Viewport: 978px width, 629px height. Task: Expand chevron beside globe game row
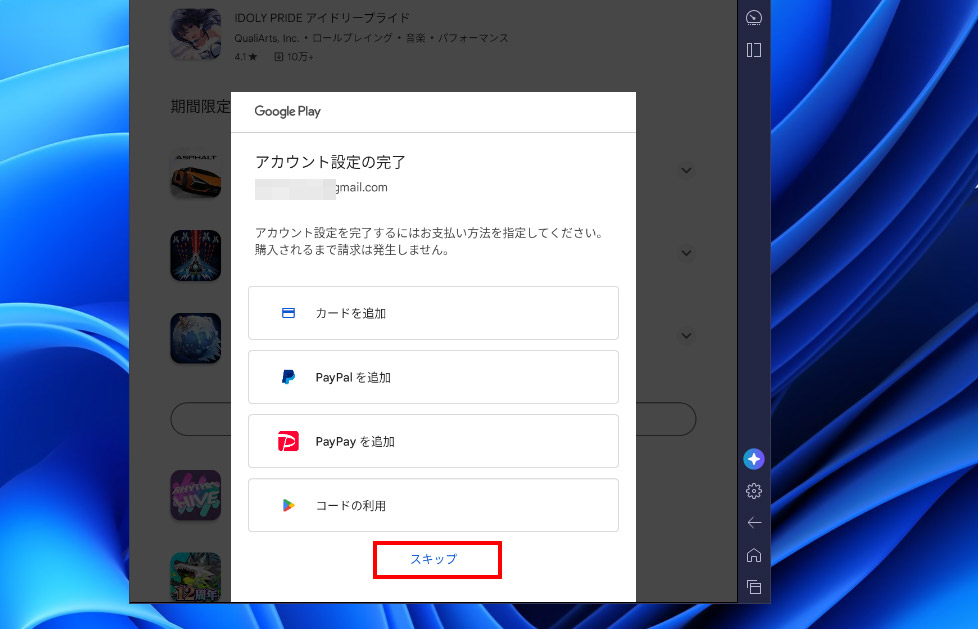(x=686, y=336)
